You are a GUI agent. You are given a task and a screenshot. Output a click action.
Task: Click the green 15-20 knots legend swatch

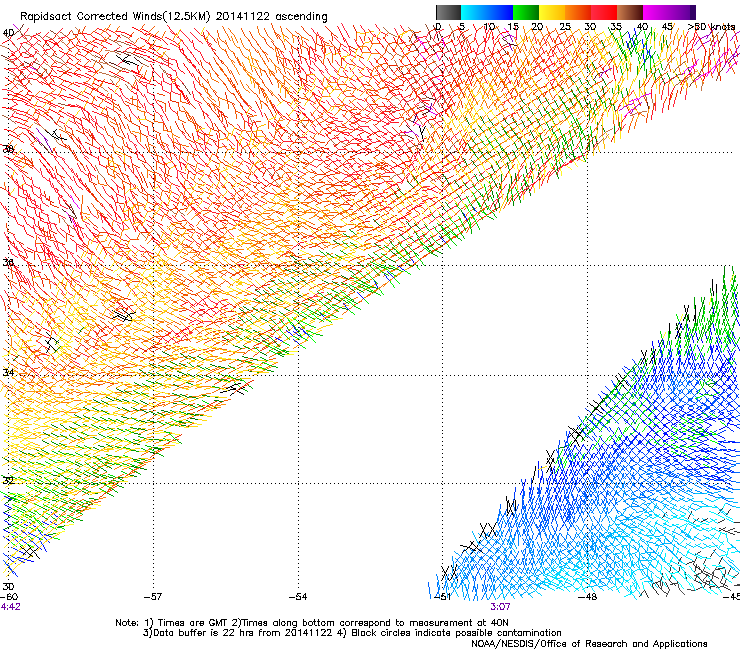click(x=526, y=12)
